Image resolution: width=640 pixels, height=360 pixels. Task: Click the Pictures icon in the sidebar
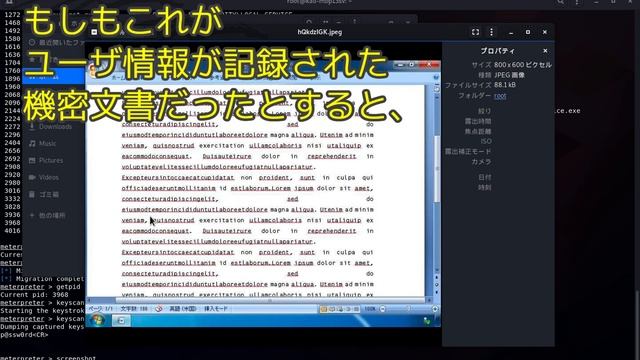(32, 160)
